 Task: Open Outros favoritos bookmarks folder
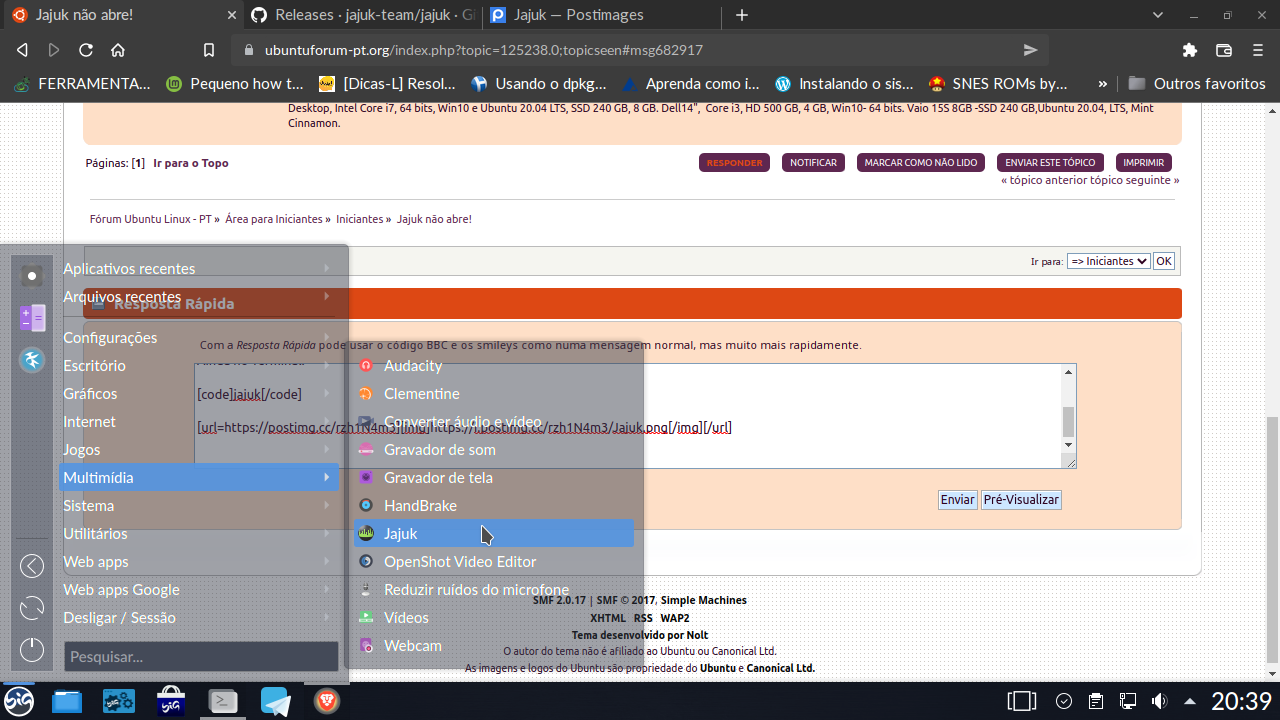pos(1197,84)
